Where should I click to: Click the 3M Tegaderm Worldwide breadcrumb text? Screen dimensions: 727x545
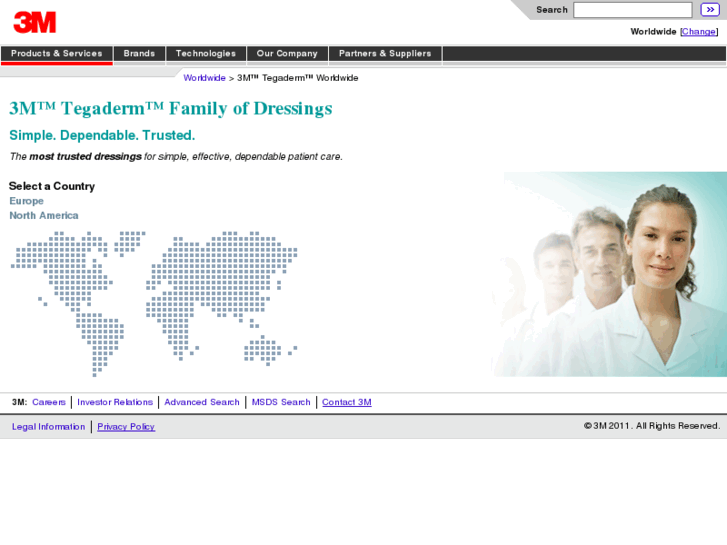pyautogui.click(x=298, y=78)
